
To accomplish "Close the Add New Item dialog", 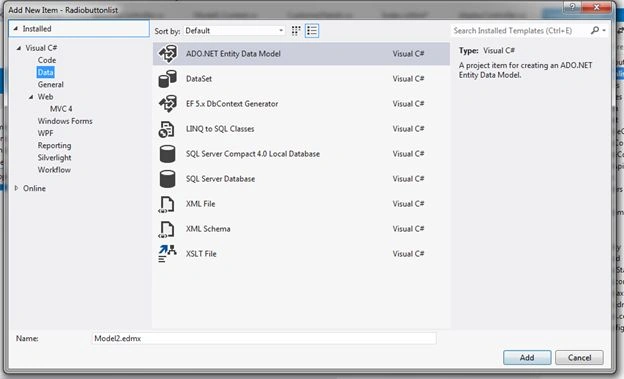I will pyautogui.click(x=596, y=7).
